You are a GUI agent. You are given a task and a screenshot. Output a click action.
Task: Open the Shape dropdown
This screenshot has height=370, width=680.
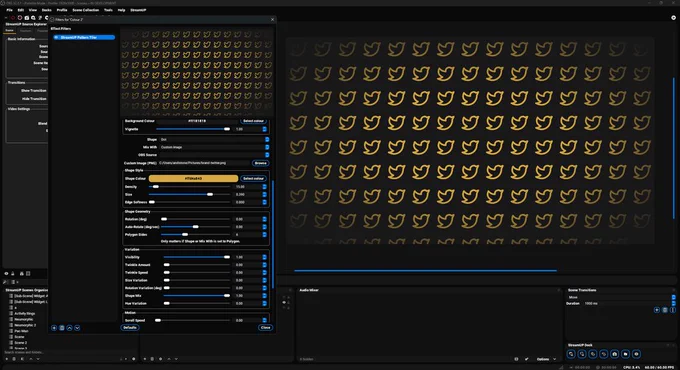click(x=214, y=140)
